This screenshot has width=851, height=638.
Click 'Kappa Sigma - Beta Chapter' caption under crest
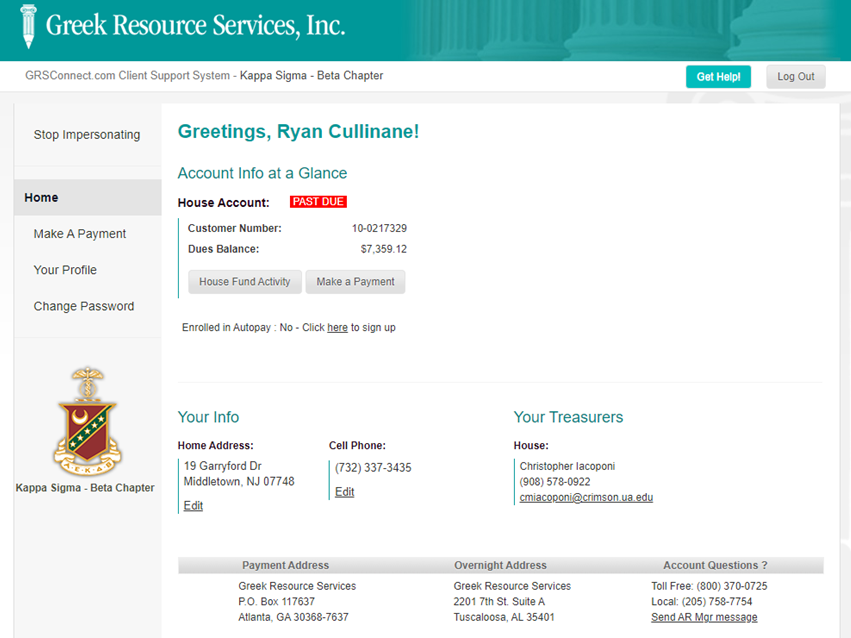click(85, 488)
